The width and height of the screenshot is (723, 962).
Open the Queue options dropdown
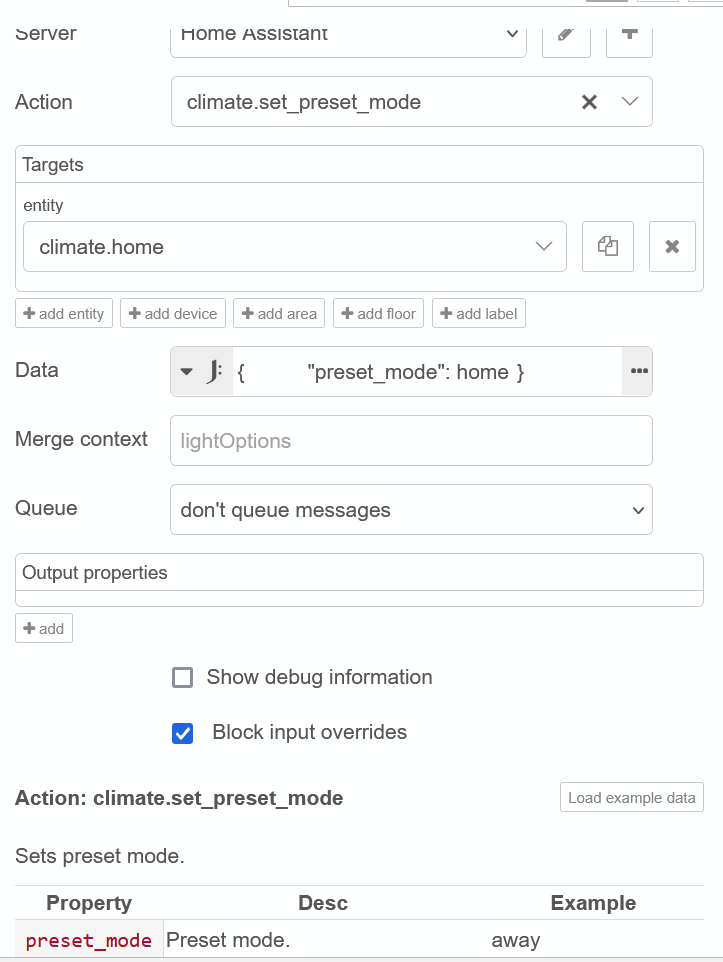coord(411,510)
